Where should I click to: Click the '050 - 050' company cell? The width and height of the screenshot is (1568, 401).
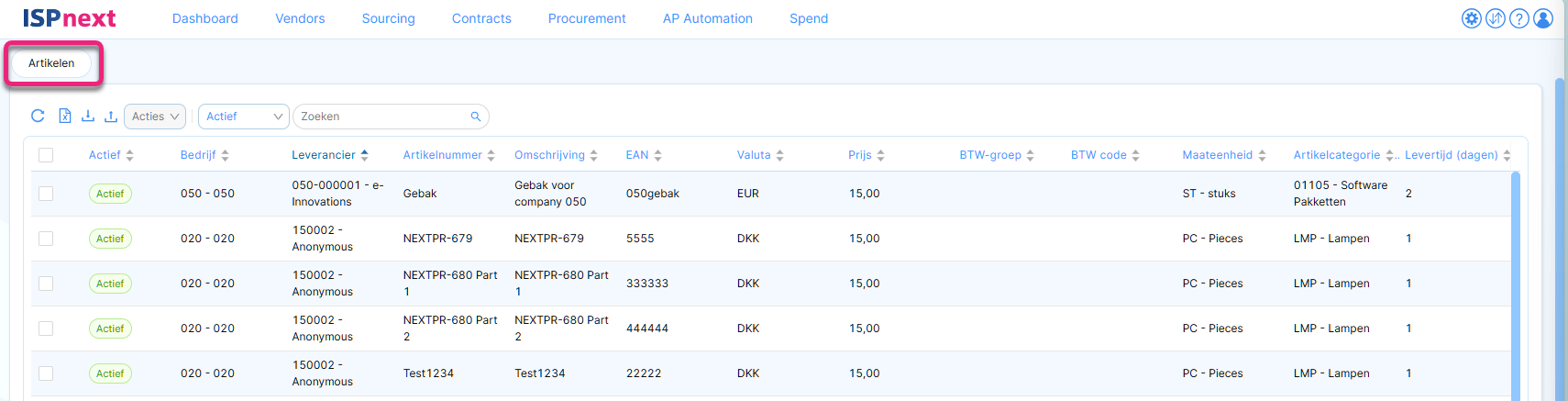coord(207,194)
